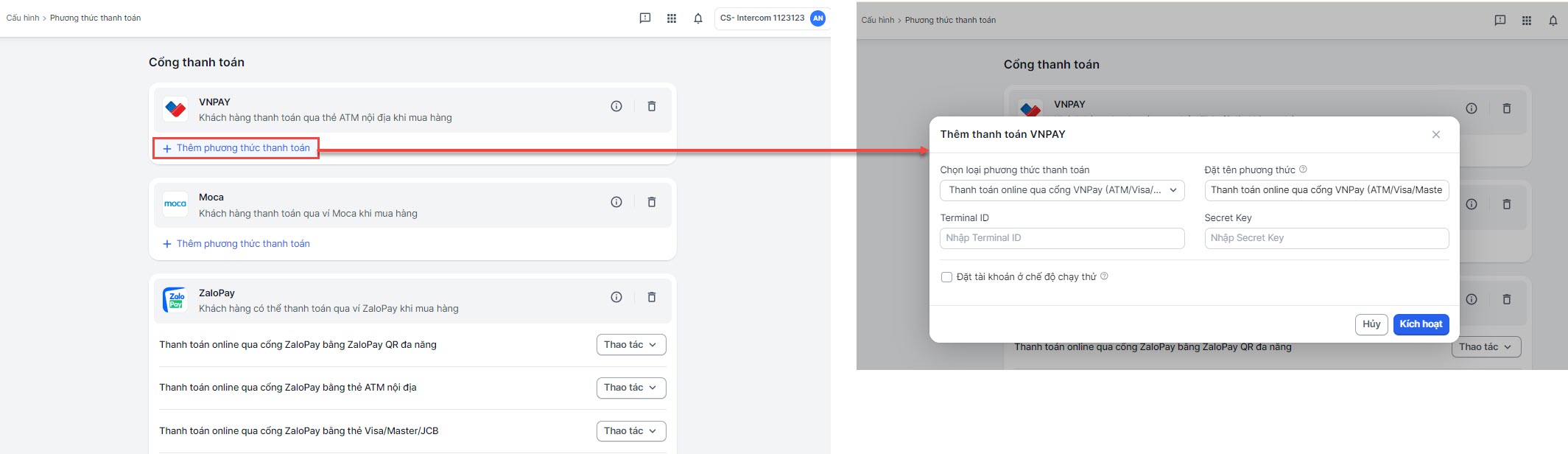Viewport: 1568px width, 454px height.
Task: Open notifications bell beside CS- Intercom account
Action: [x=698, y=18]
